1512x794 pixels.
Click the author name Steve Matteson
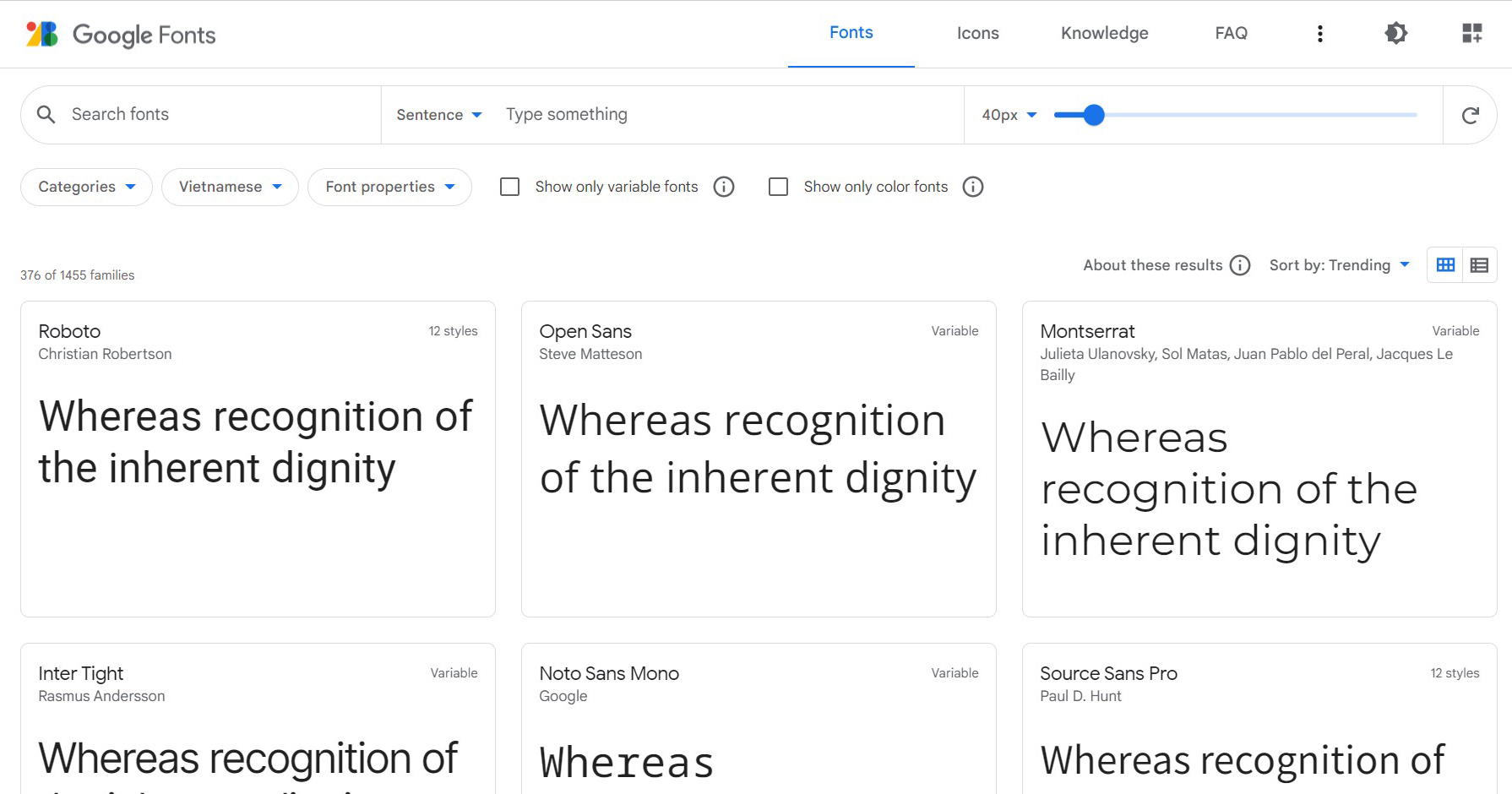click(x=590, y=354)
